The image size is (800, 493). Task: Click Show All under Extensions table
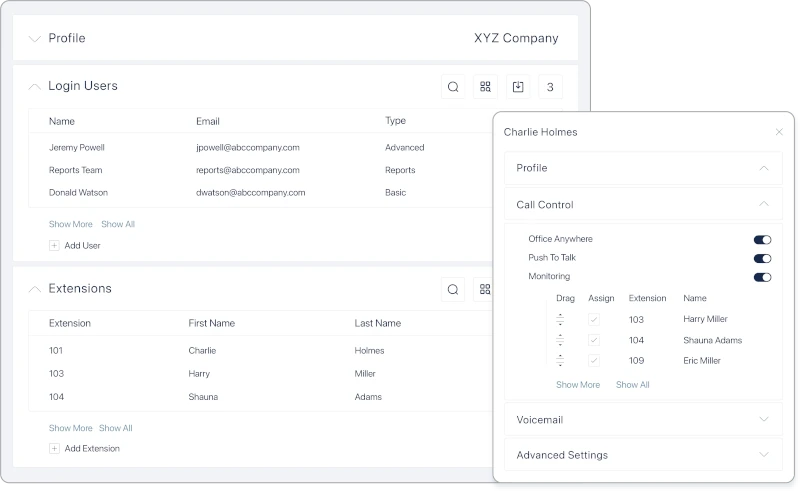coord(116,428)
